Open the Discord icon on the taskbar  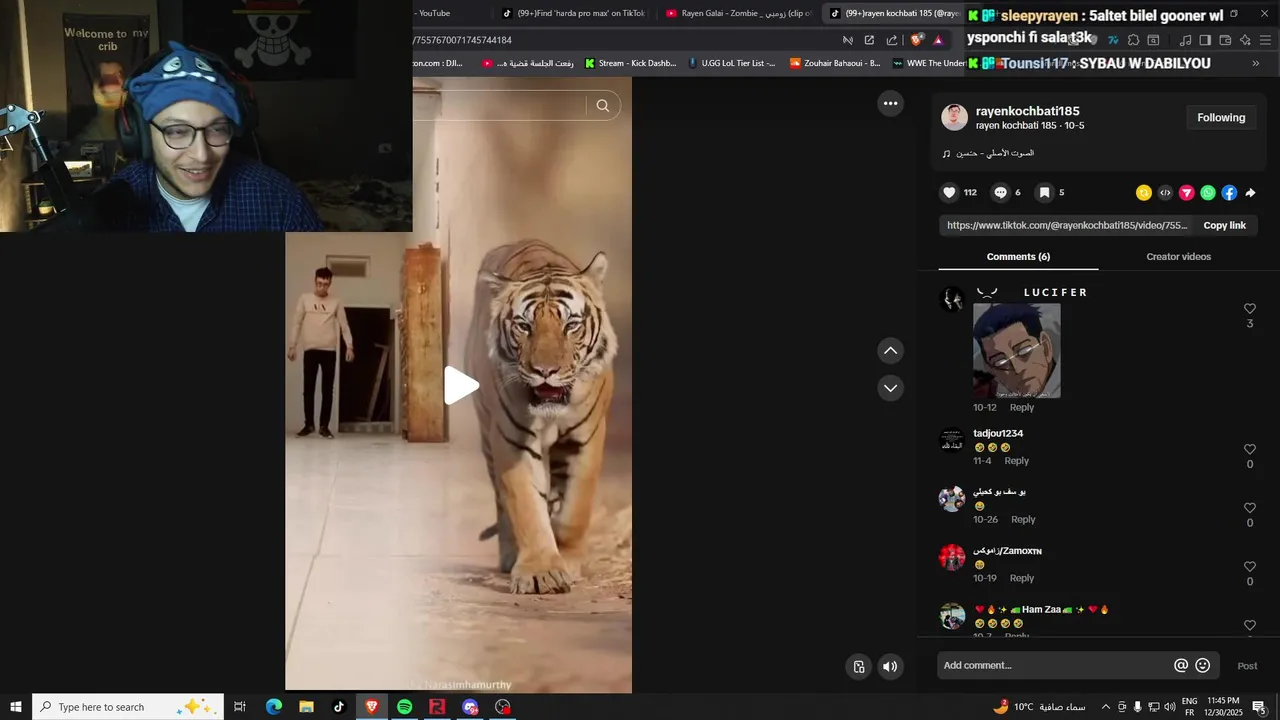click(x=470, y=707)
